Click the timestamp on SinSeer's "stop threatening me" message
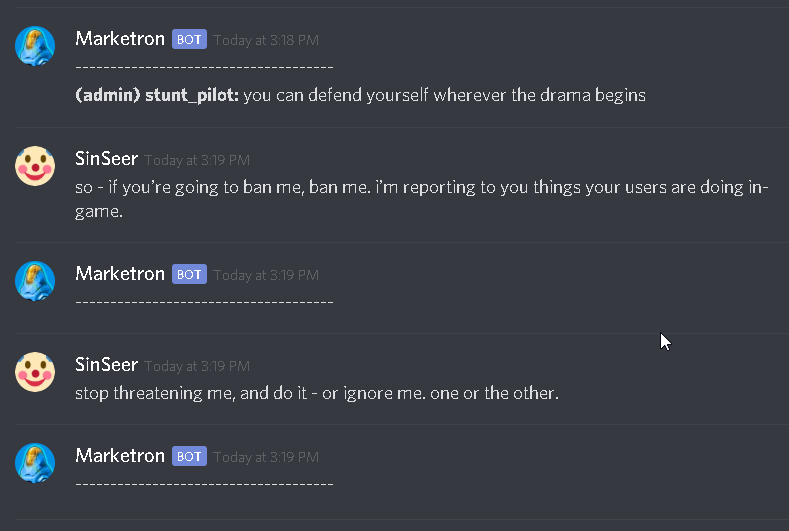 [197, 366]
